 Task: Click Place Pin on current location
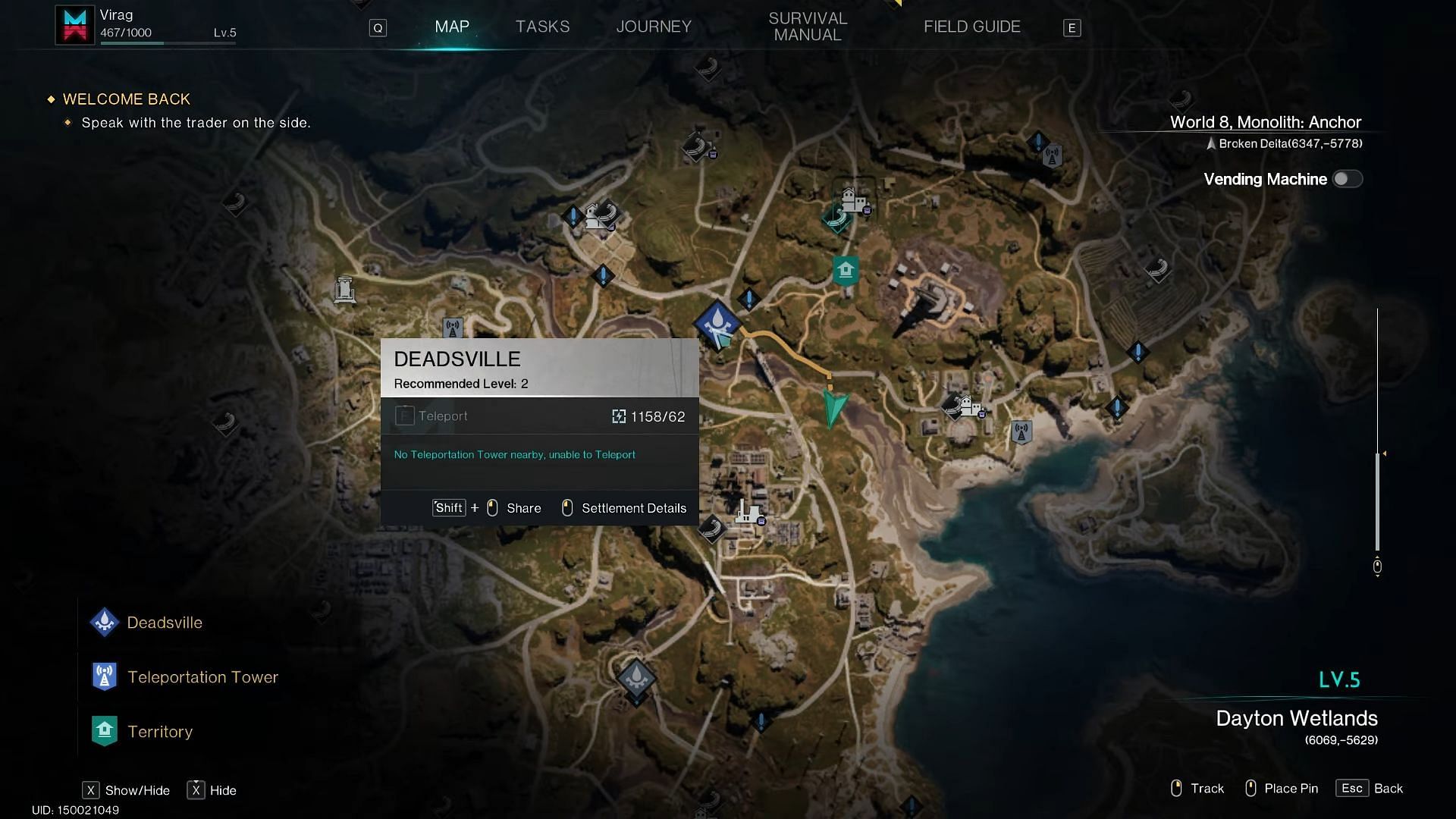point(1292,789)
